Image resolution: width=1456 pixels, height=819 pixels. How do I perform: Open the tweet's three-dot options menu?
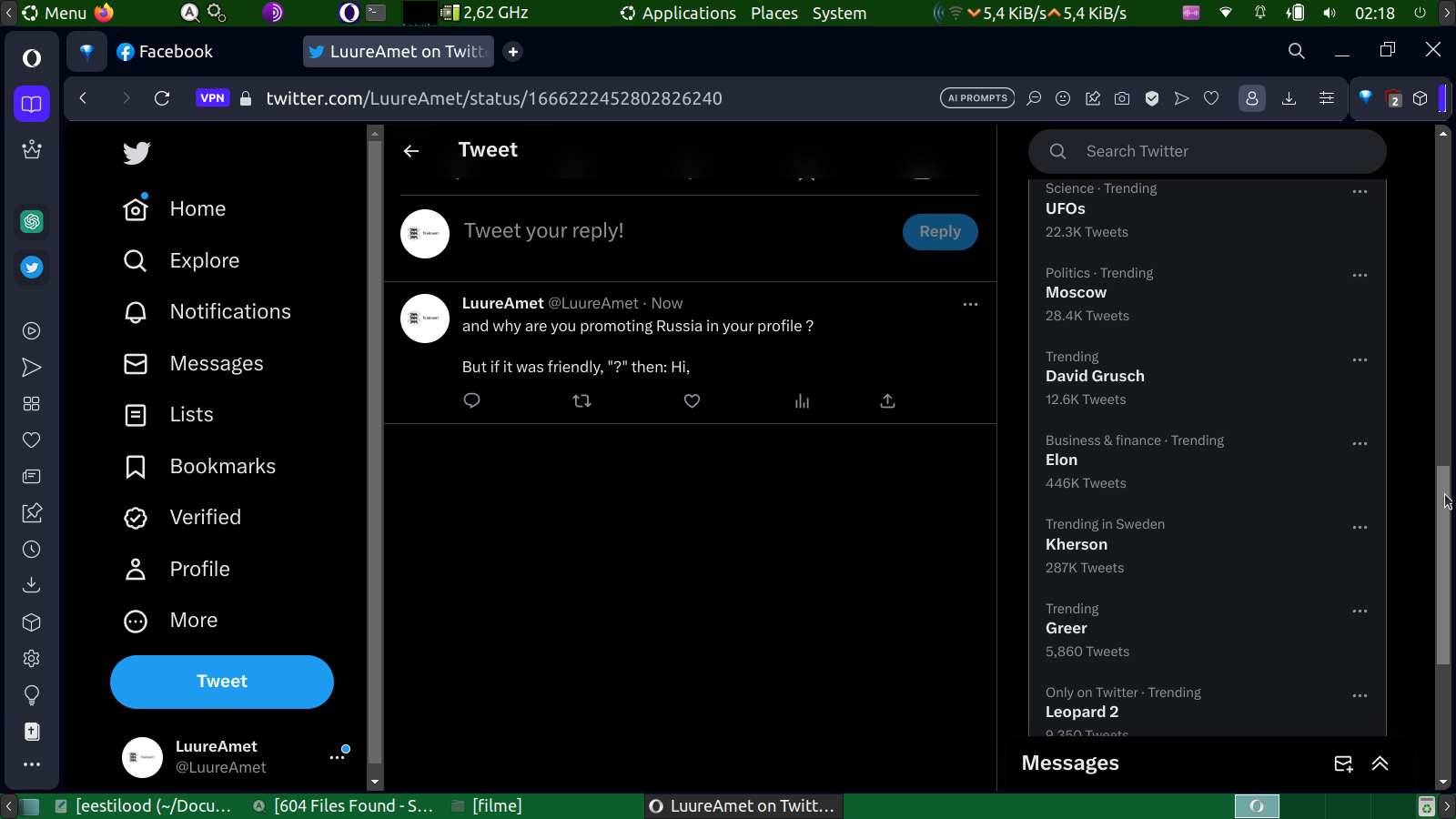(x=970, y=305)
